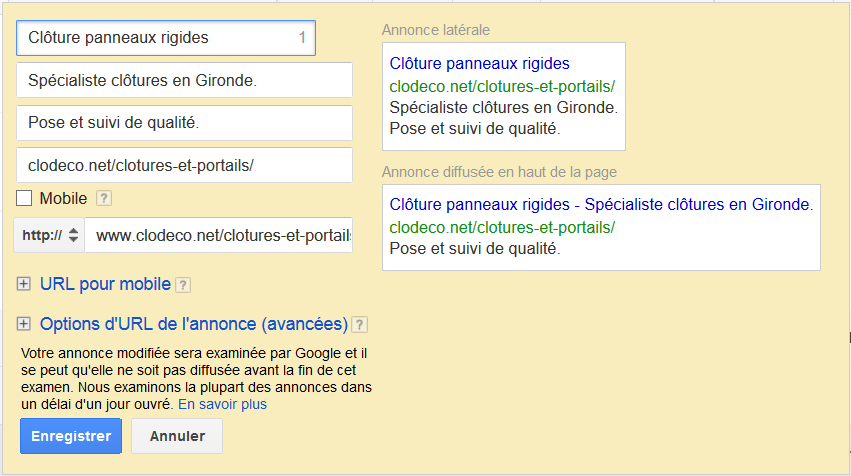Click the plus icon before URL pour mobile
Screen dimensions: 851x476
pos(23,284)
